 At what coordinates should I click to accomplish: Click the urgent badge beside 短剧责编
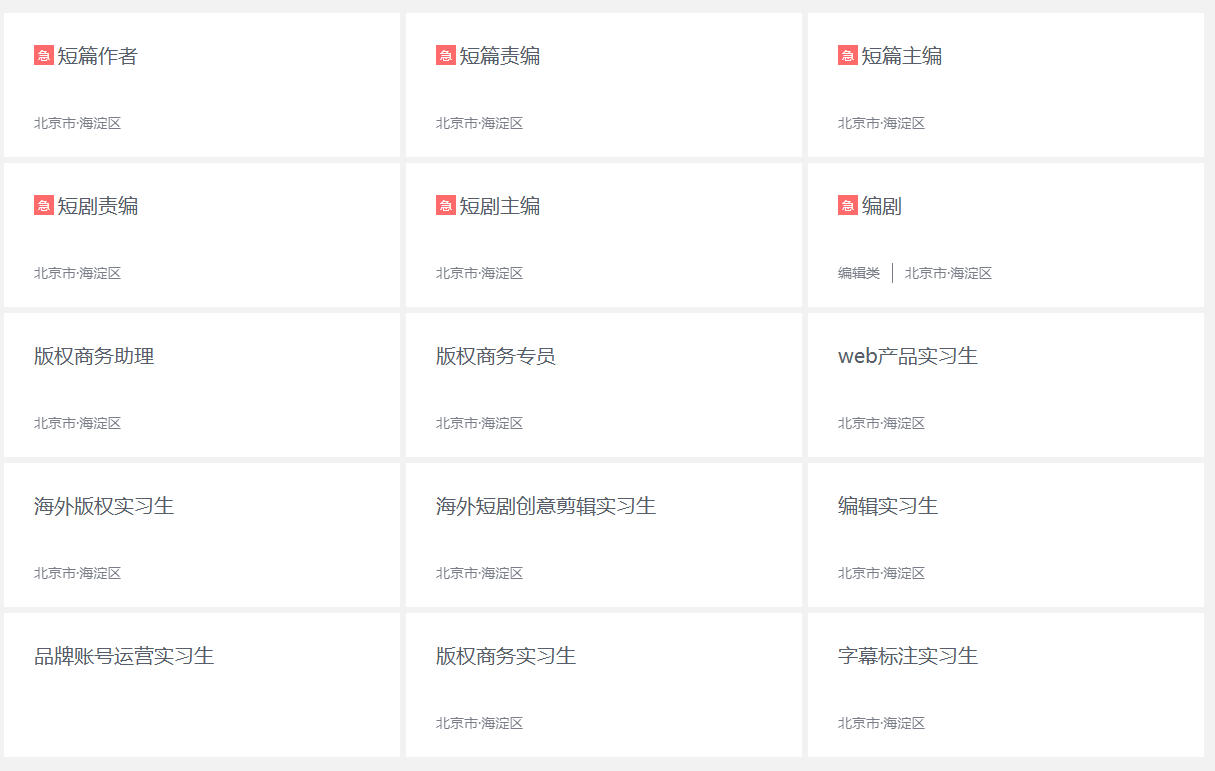tap(43, 206)
